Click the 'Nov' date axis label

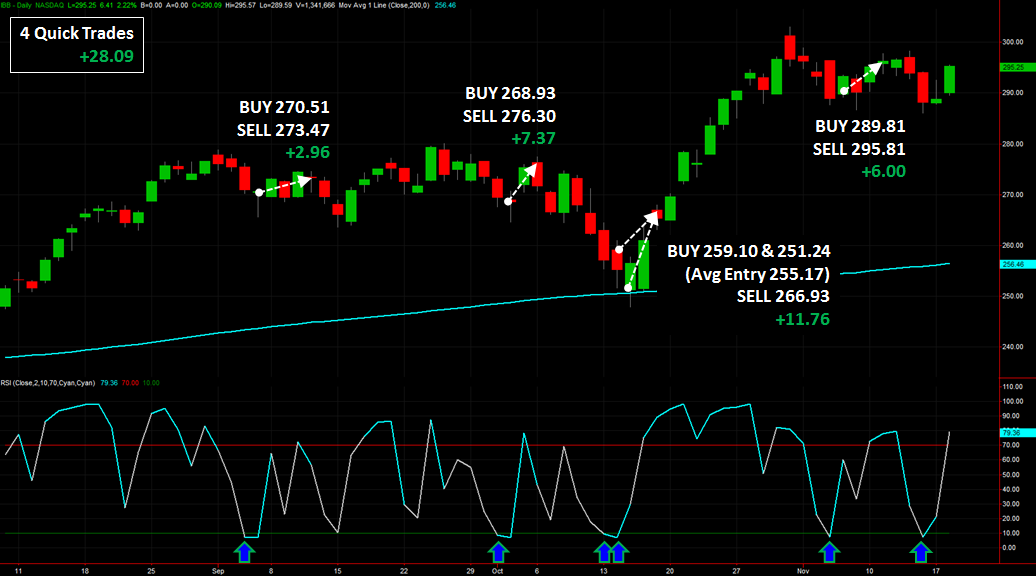pos(803,571)
